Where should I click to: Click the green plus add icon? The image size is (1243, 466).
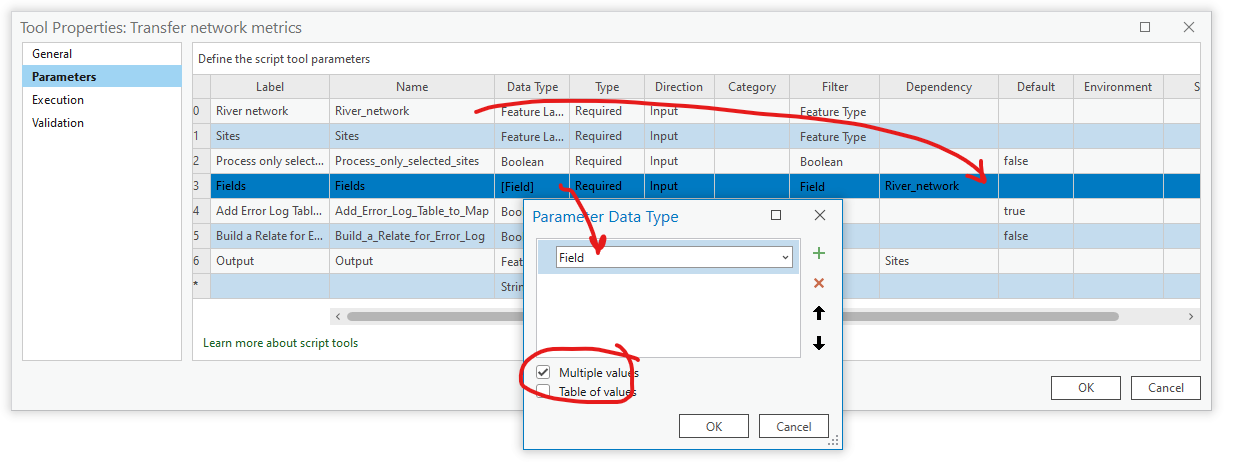[x=819, y=254]
